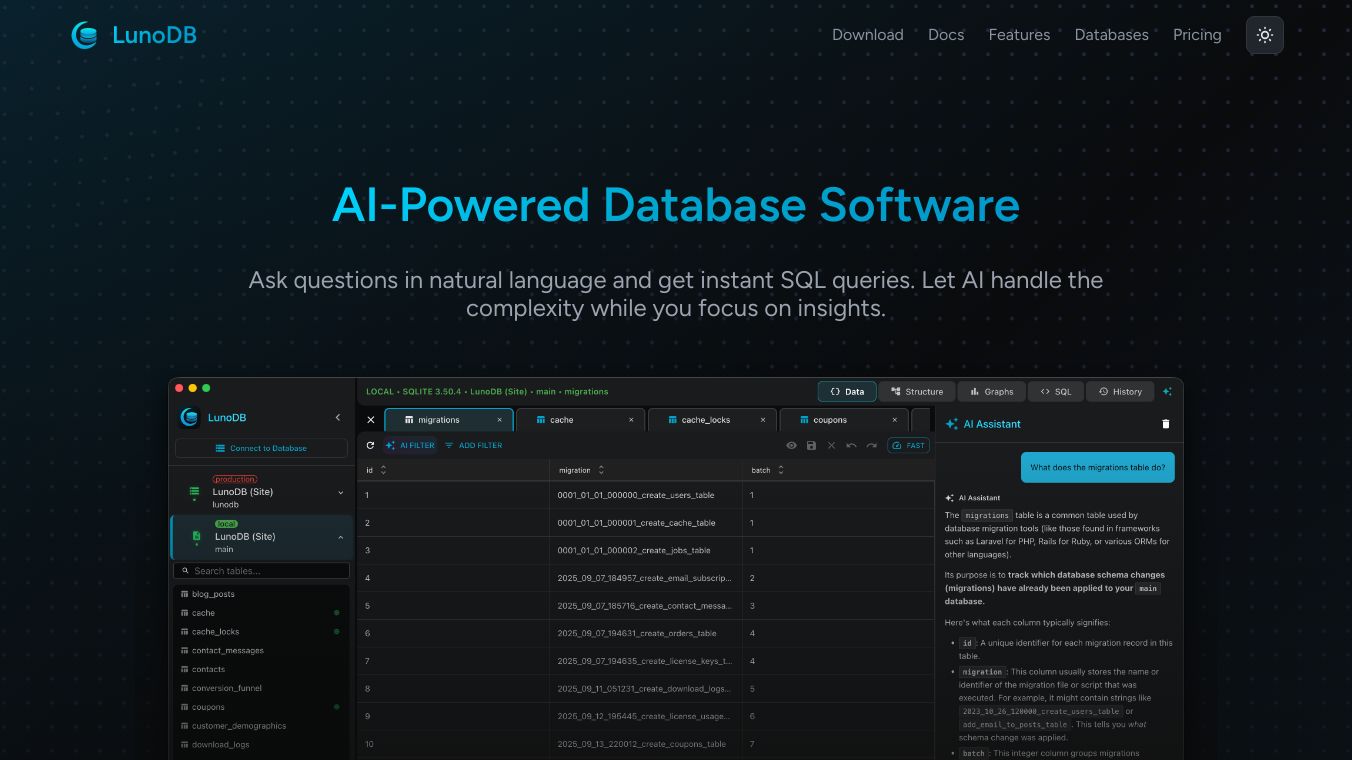Screen dimensions: 1352x760
Task: Open the Pricing page from navigation
Action: 1196,35
